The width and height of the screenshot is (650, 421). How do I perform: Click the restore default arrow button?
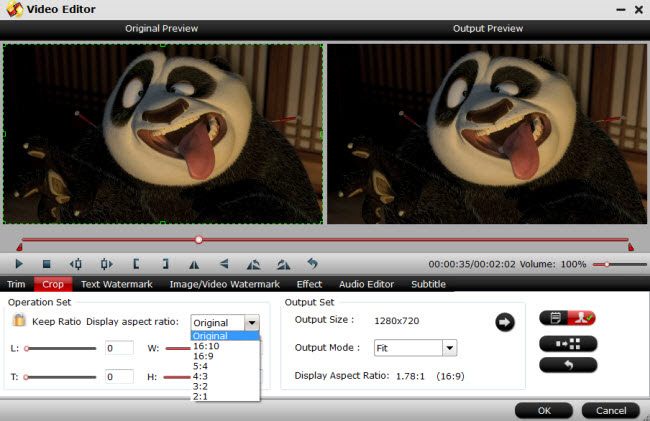tap(568, 365)
